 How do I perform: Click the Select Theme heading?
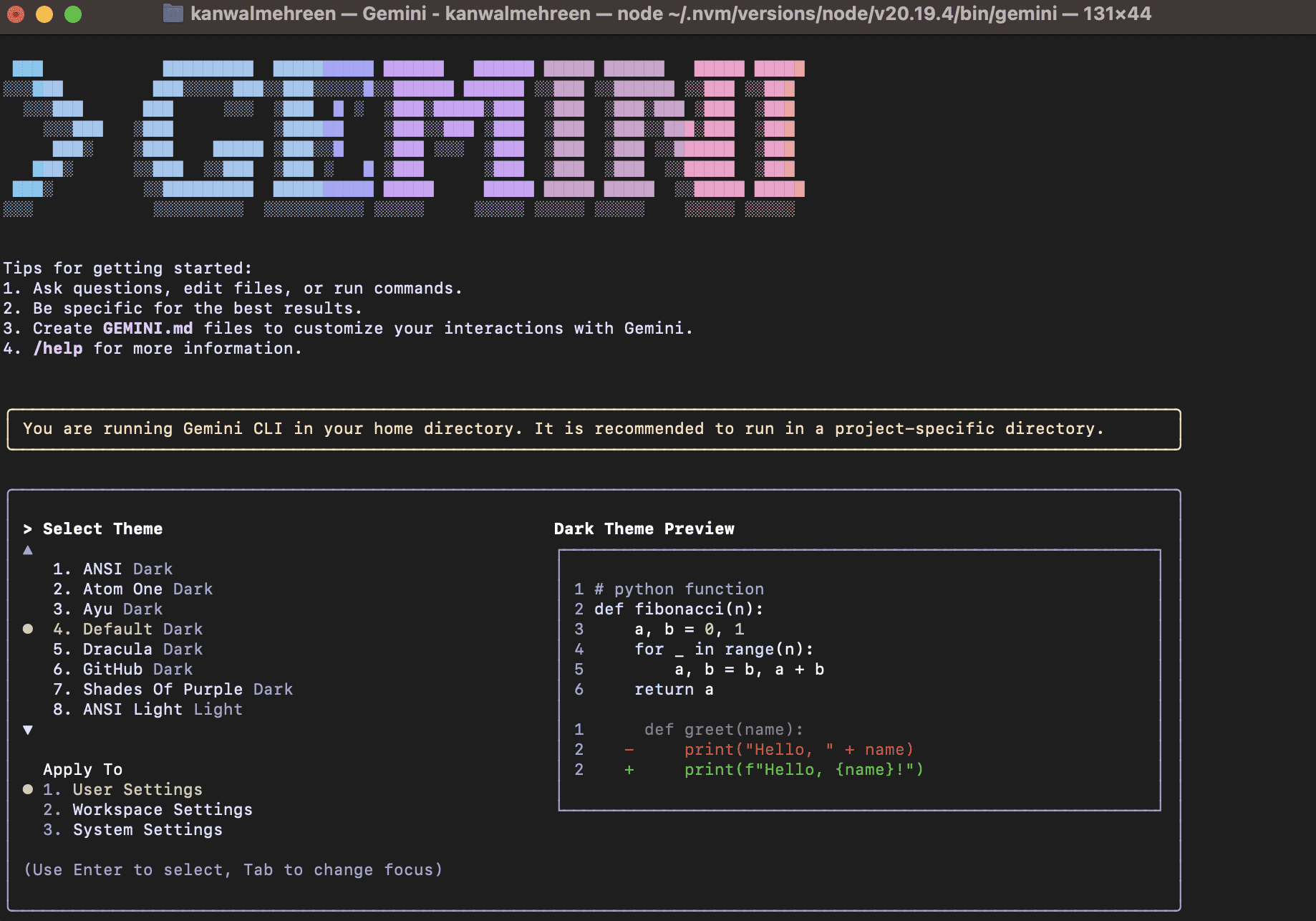(x=102, y=529)
